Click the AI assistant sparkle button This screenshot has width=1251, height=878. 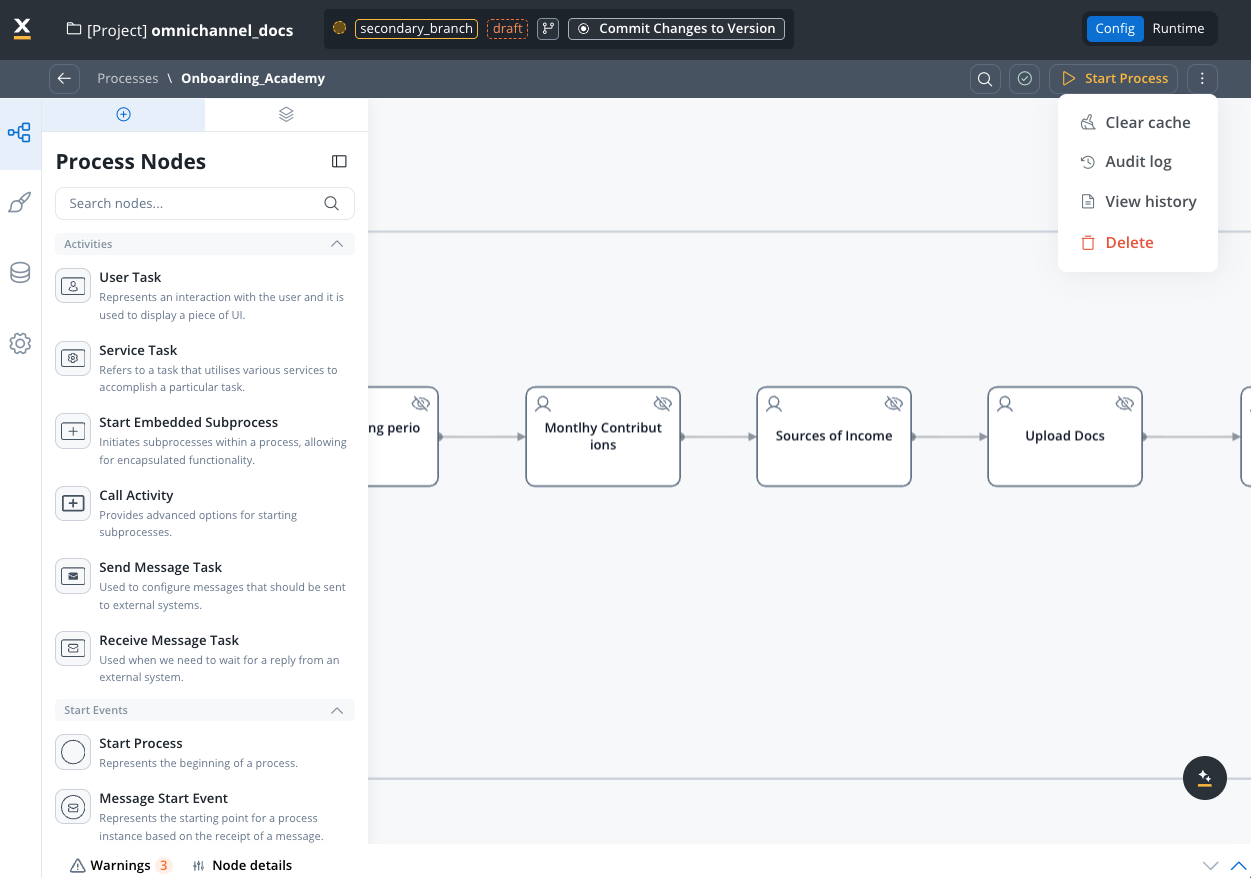pyautogui.click(x=1204, y=777)
